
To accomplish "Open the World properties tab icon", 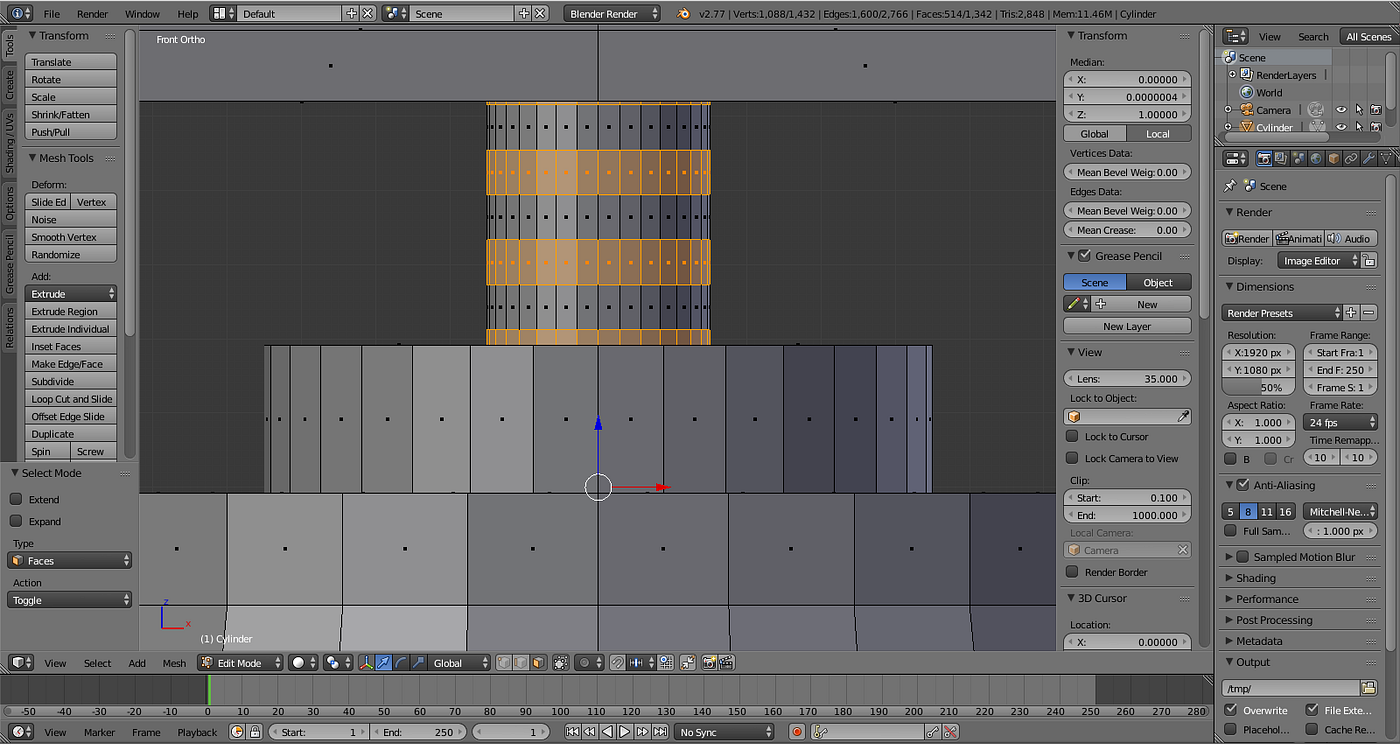I will click(x=1316, y=159).
